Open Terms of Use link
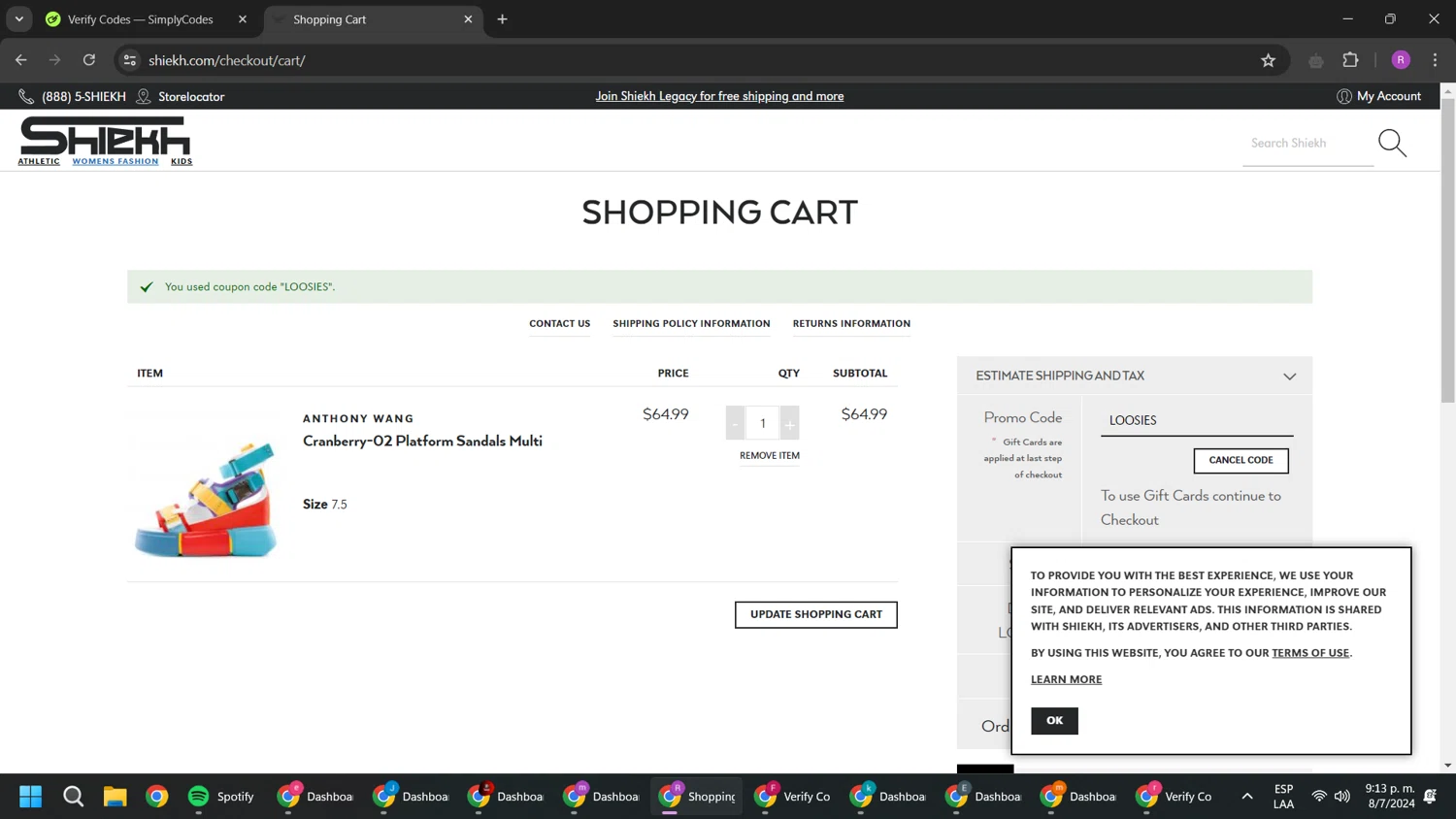Screen dimensions: 1456x819 [x=1310, y=653]
